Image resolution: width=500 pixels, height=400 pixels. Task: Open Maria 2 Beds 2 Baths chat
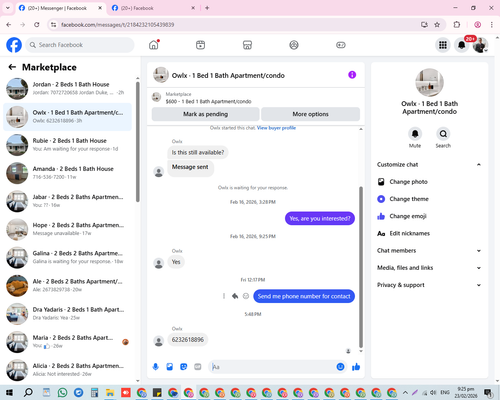pos(67,342)
